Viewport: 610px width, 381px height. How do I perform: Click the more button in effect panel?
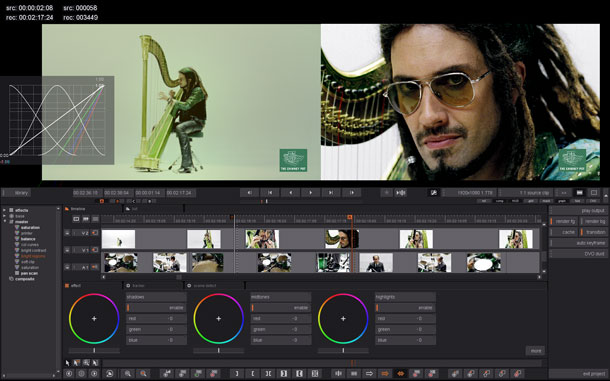535,351
